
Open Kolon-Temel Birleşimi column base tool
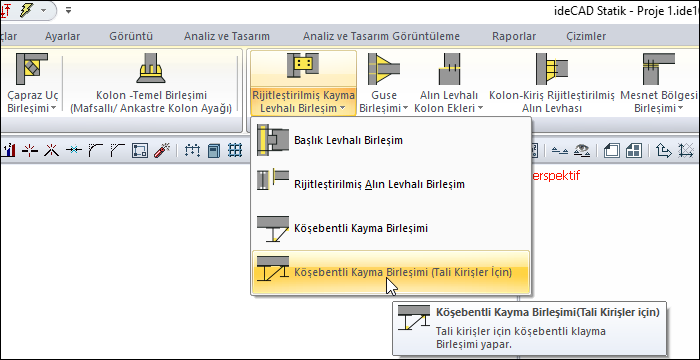[x=151, y=83]
